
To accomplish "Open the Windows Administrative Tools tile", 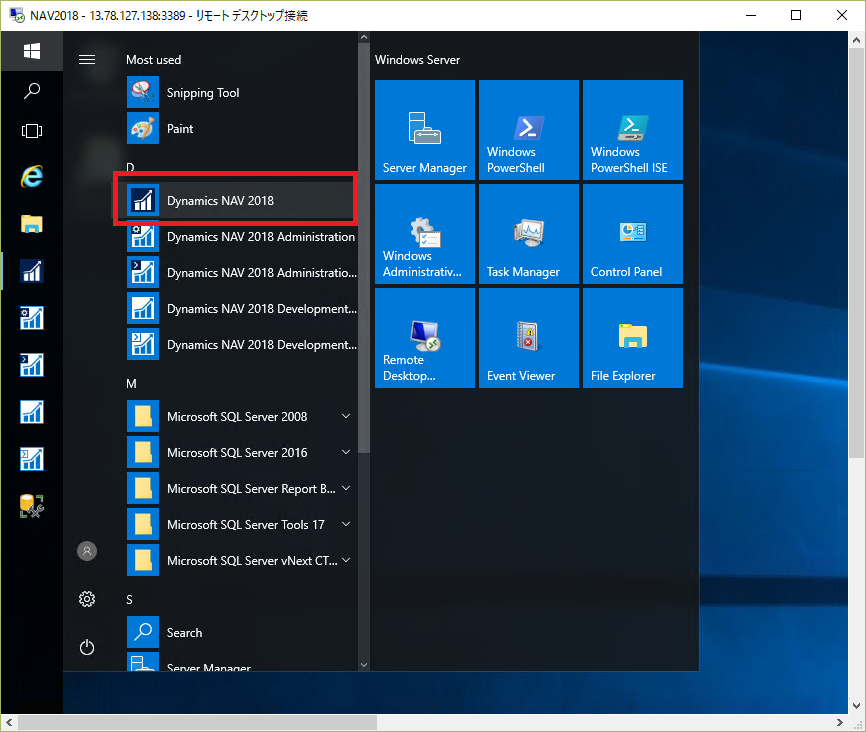I will point(425,234).
